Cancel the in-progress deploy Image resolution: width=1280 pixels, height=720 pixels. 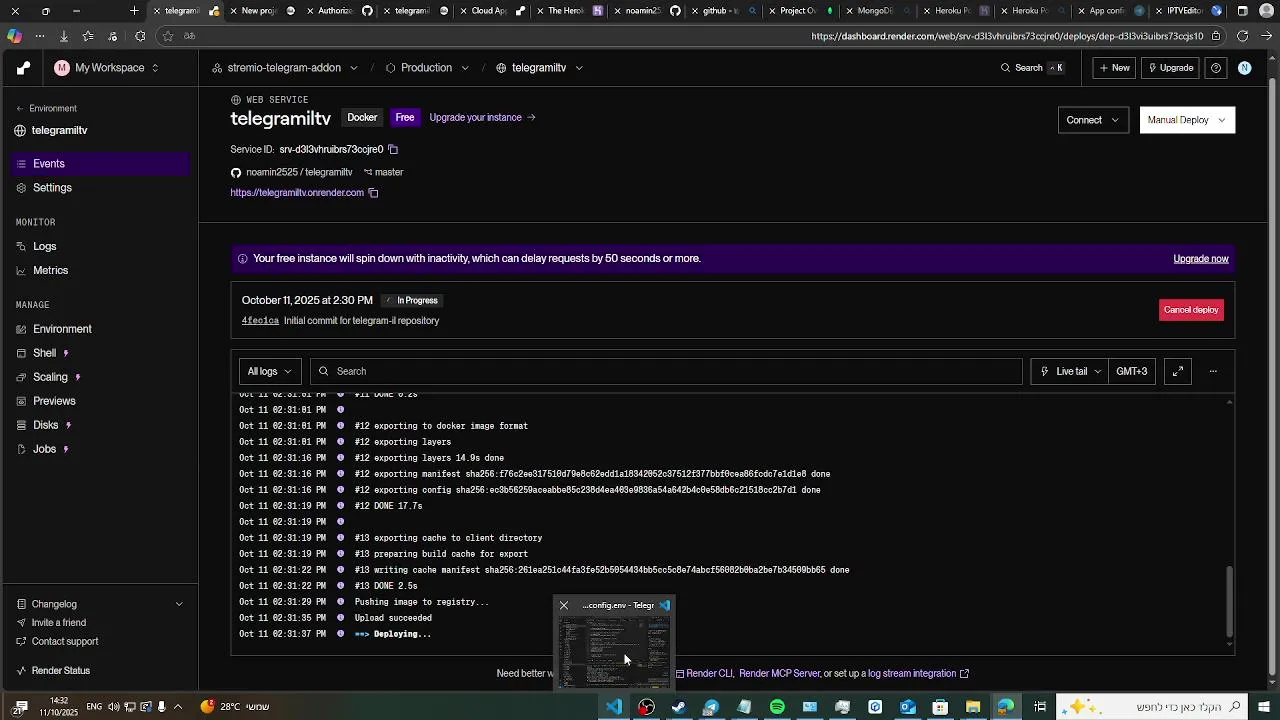coord(1191,310)
